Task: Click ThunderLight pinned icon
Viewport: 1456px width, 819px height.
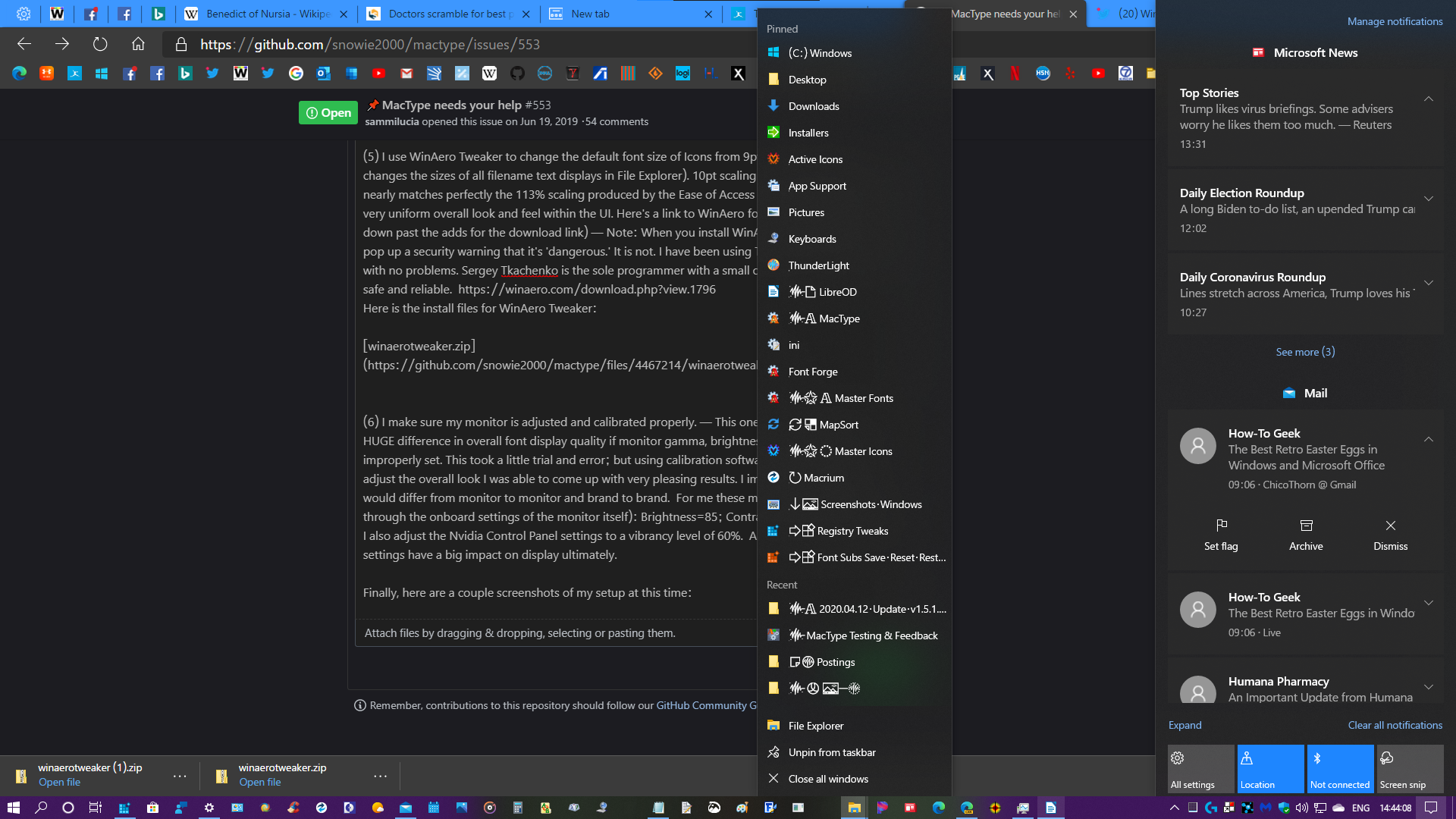Action: pyautogui.click(x=819, y=265)
